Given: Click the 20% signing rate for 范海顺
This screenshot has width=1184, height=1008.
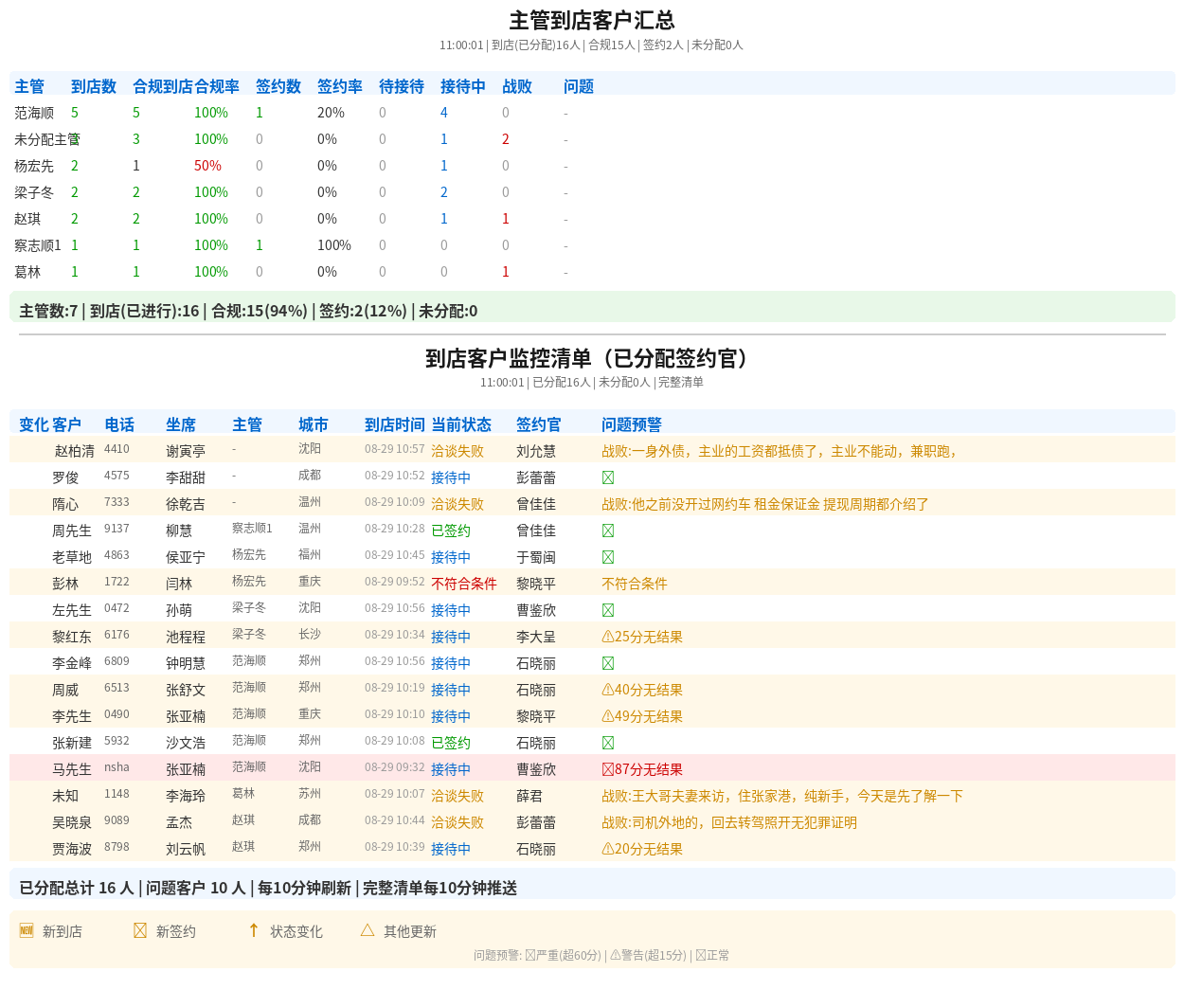Looking at the screenshot, I should pyautogui.click(x=331, y=113).
